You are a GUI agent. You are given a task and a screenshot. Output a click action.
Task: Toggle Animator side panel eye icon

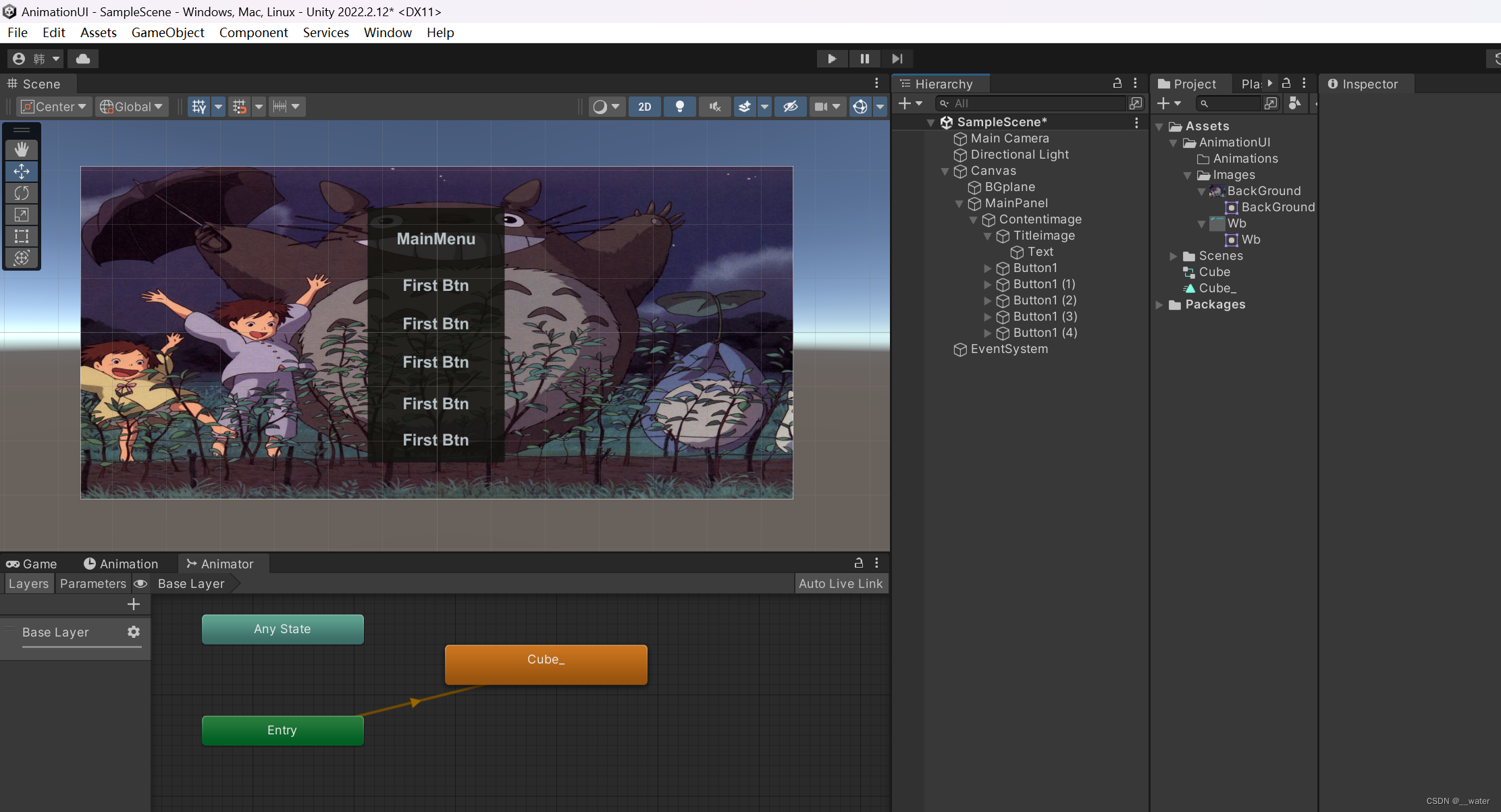pos(140,584)
